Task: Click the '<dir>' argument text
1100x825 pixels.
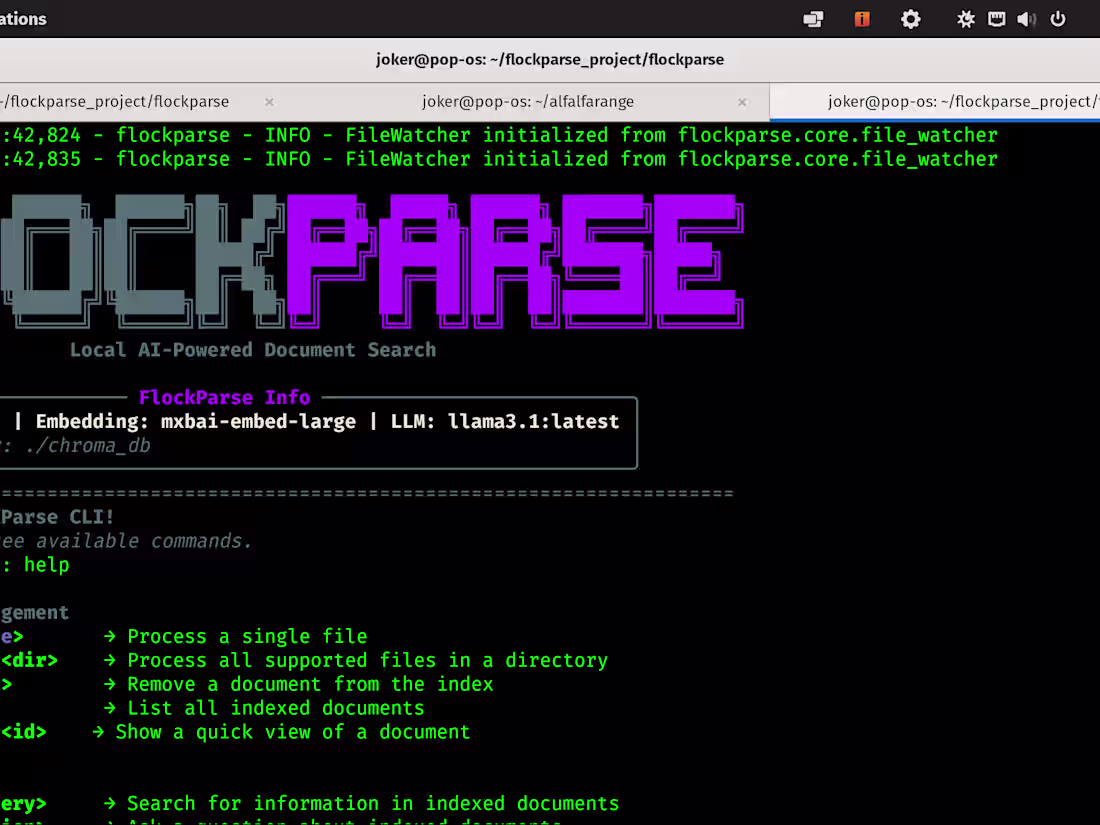Action: pos(29,660)
